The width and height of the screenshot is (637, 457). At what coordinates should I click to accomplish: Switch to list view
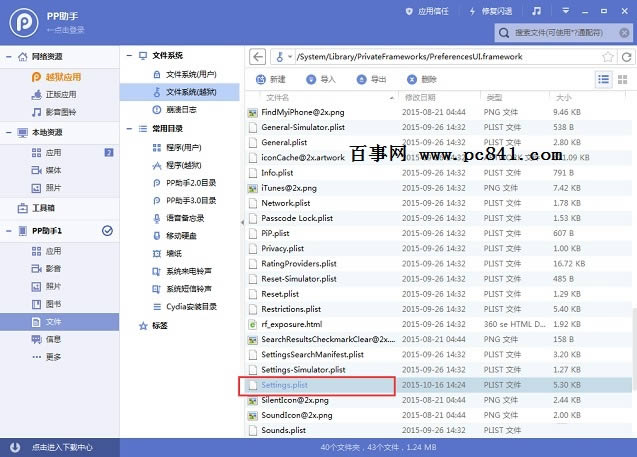coord(603,79)
